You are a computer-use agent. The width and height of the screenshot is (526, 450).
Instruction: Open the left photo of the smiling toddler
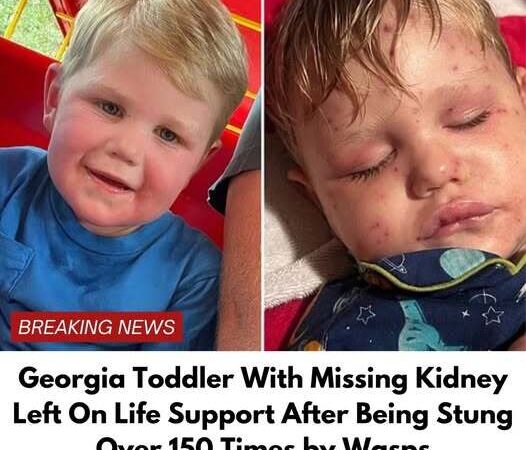tap(130, 175)
